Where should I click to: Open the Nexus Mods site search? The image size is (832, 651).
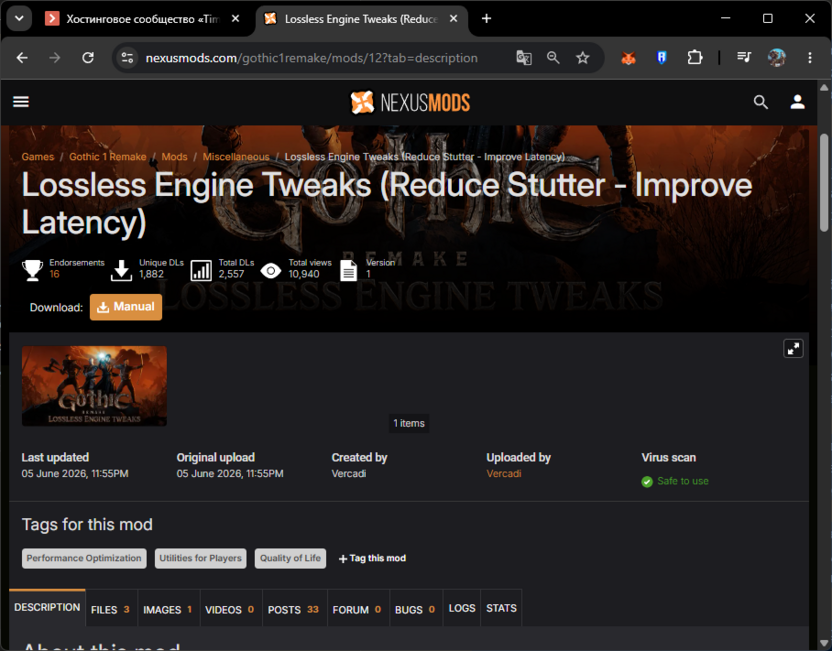click(760, 102)
